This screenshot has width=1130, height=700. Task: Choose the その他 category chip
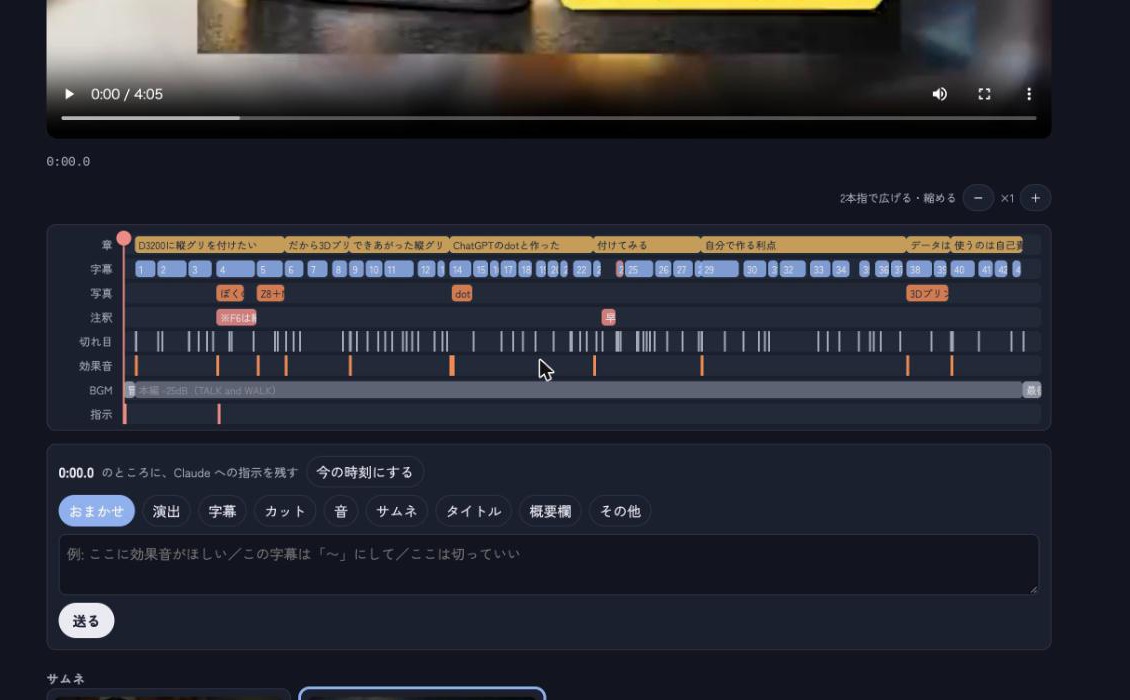620,511
